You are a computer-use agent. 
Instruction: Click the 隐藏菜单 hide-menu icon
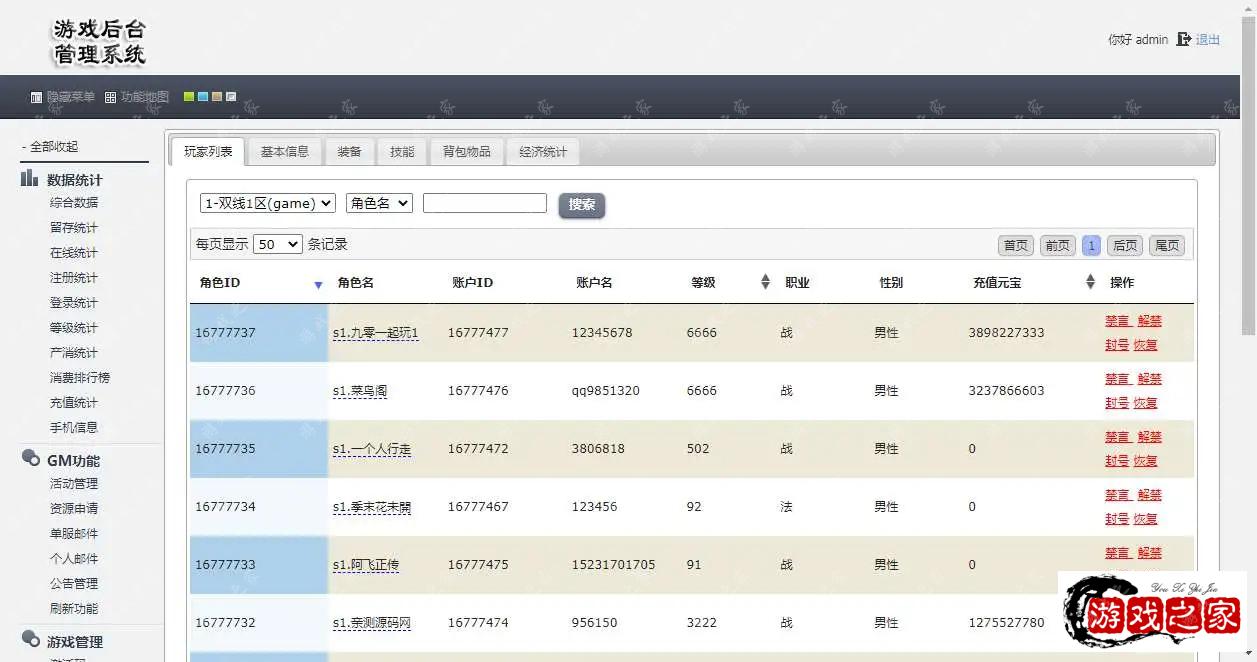36,98
